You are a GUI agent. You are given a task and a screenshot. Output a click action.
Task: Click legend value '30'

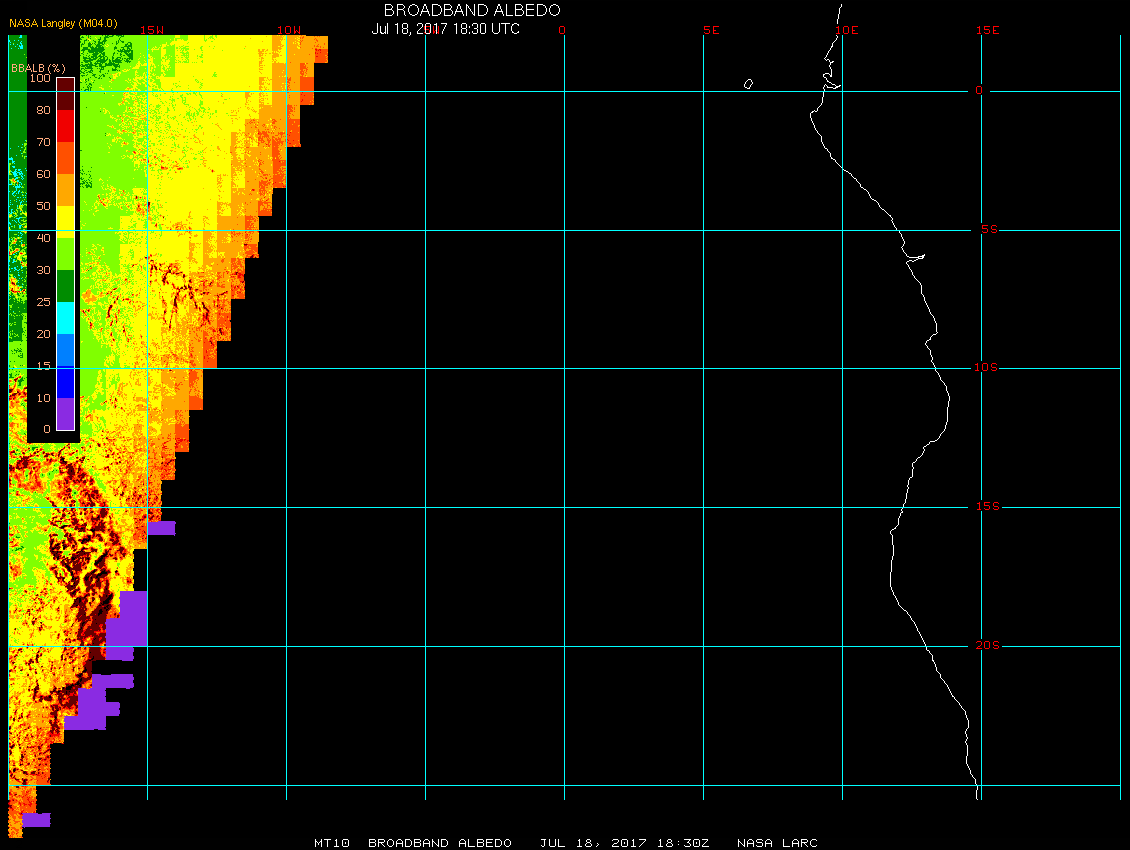[44, 270]
